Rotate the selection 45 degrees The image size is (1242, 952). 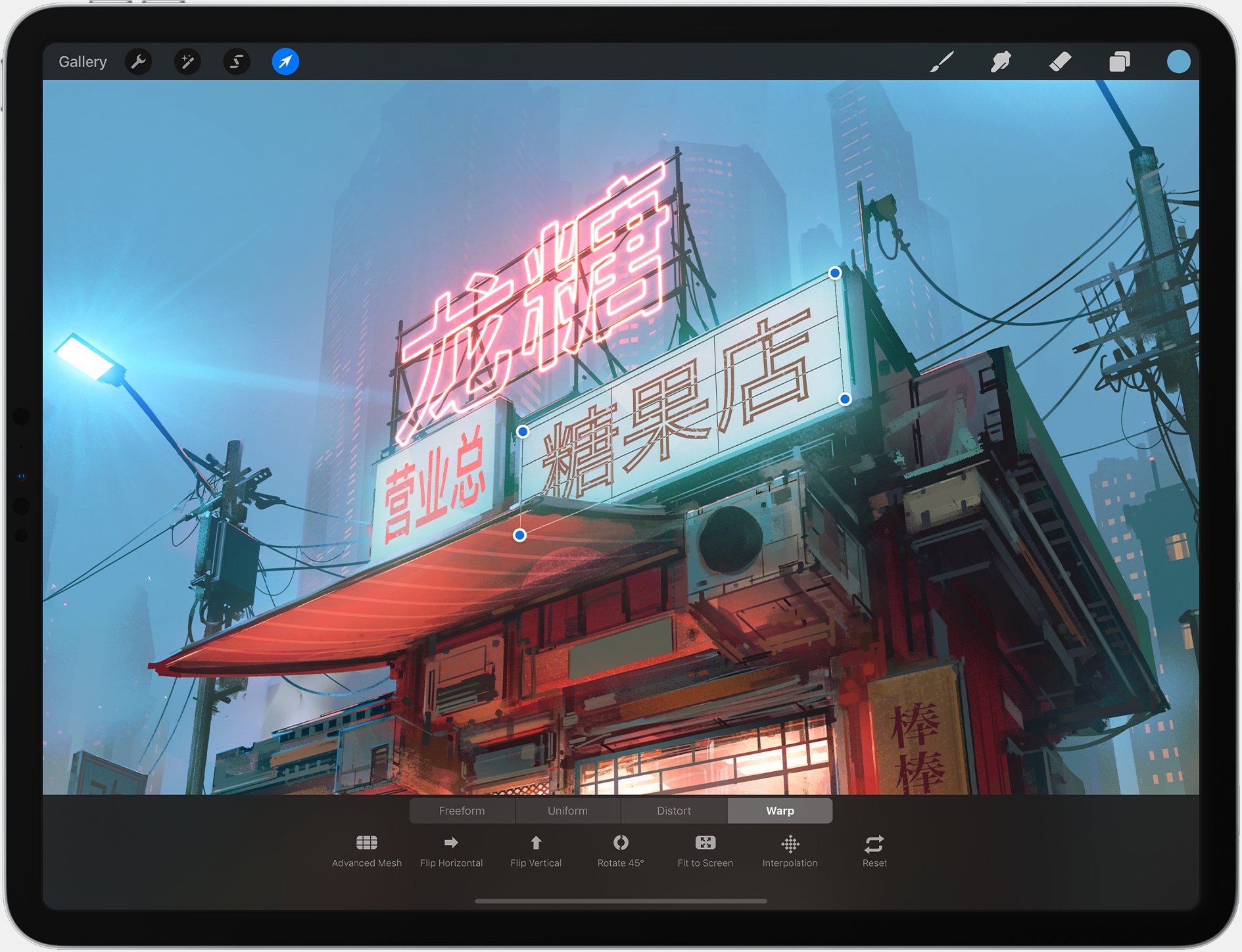click(x=620, y=848)
